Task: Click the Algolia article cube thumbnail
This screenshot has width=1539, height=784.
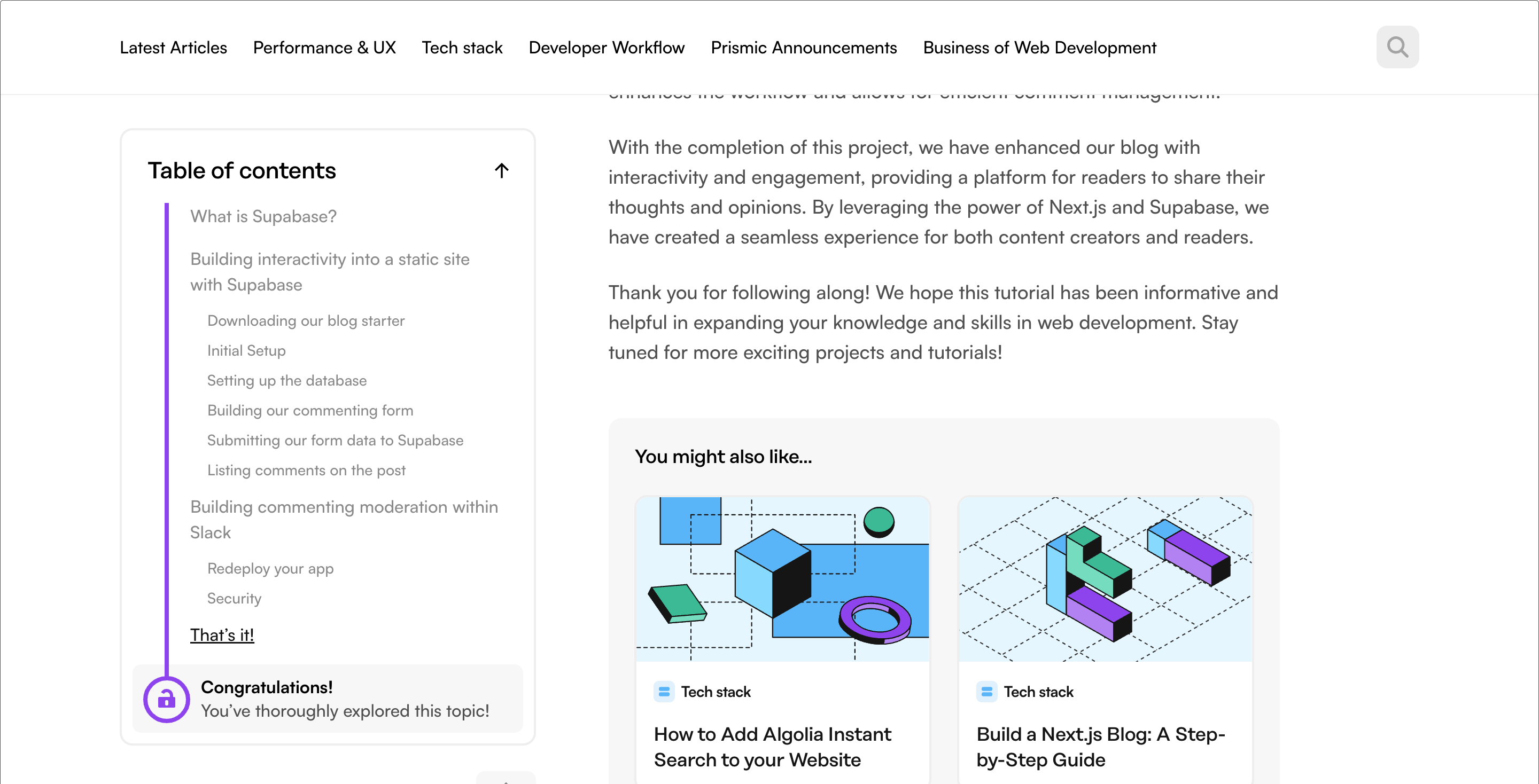Action: coord(783,578)
